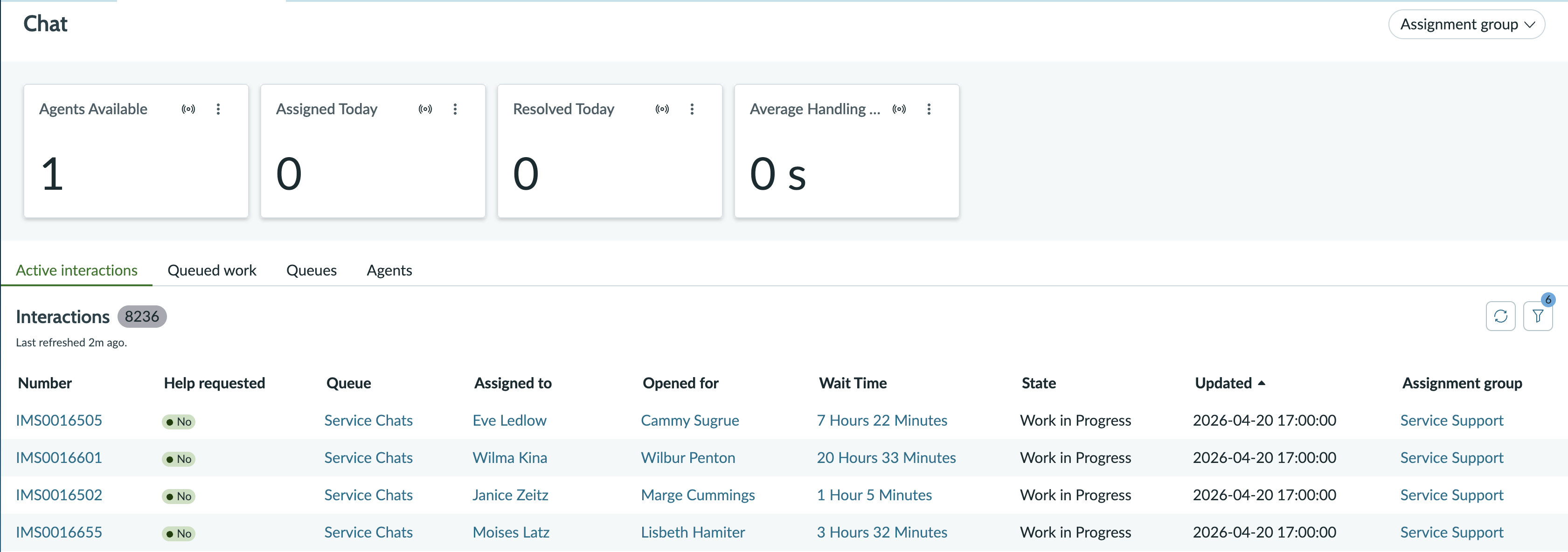The width and height of the screenshot is (1568, 552).
Task: Sort by Wait Time column header
Action: coord(853,383)
